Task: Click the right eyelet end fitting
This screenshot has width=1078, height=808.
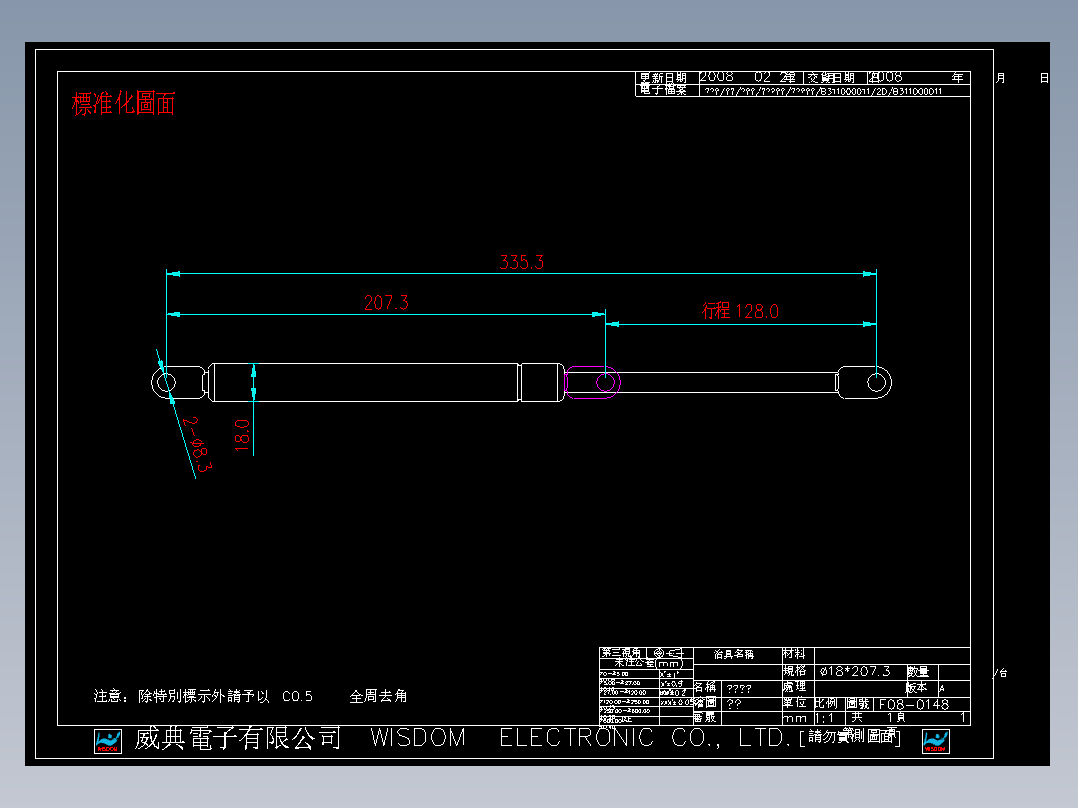Action: pos(872,383)
